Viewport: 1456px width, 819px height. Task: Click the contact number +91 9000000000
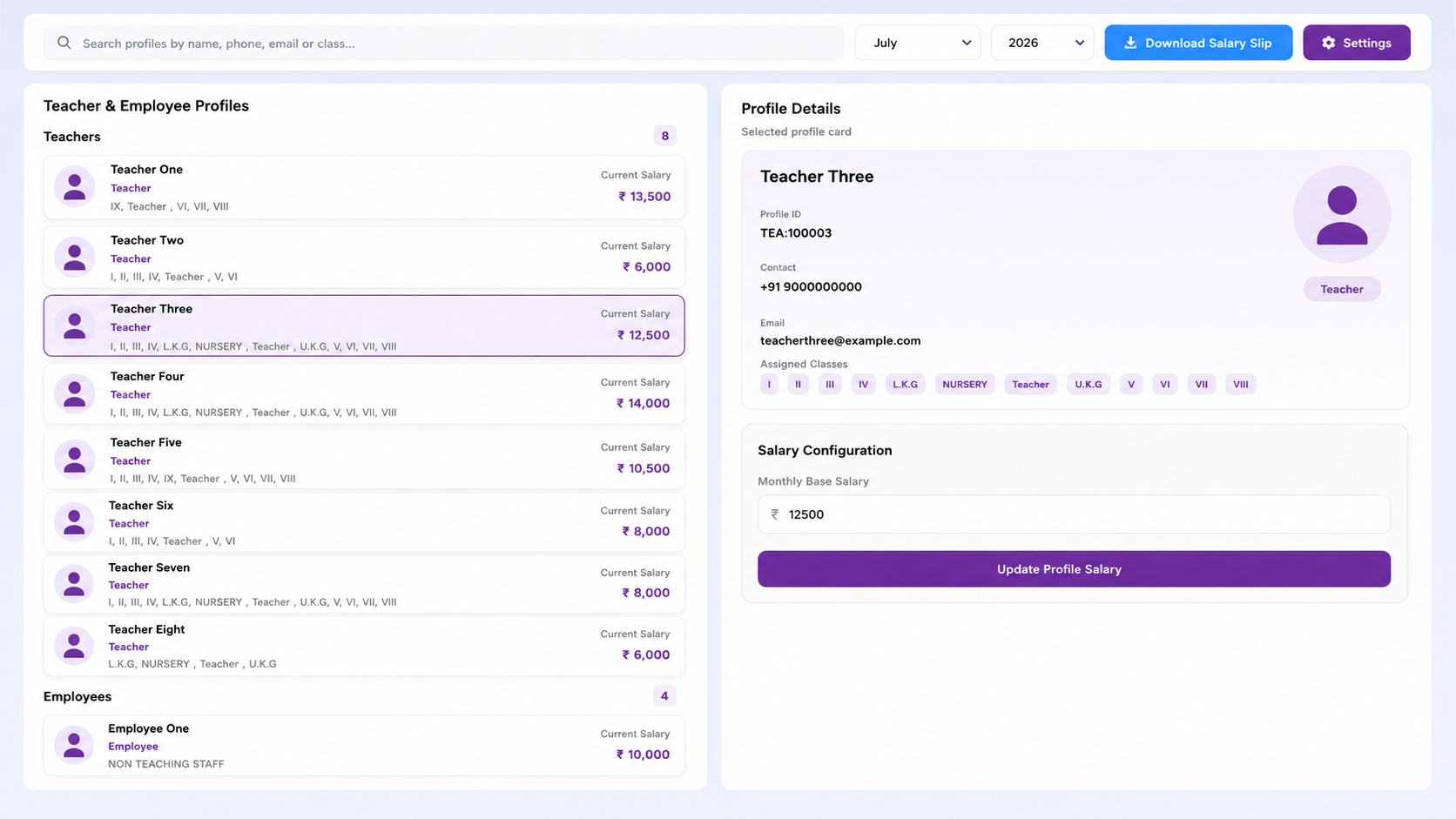coord(811,287)
